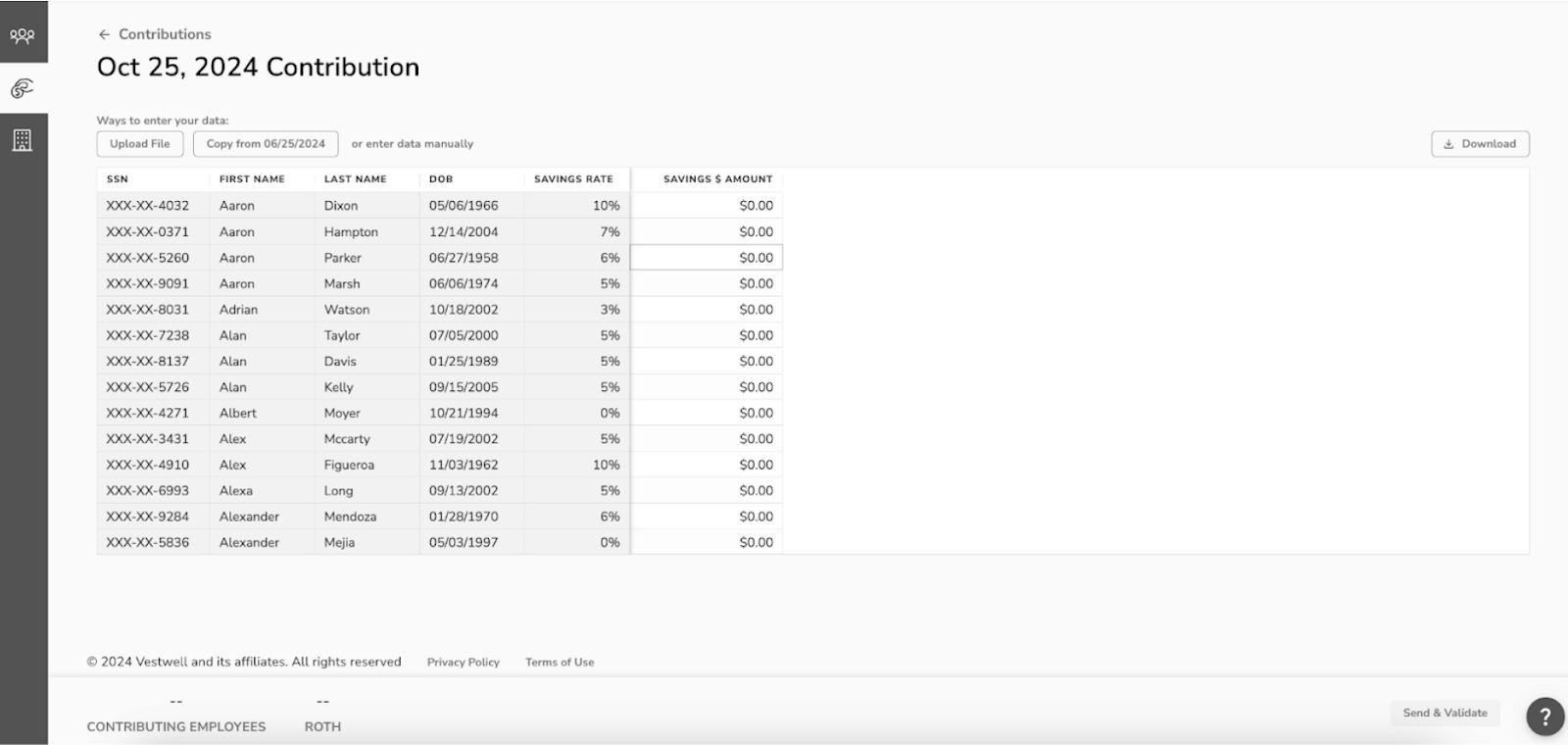
Task: Open the company building icon in sidebar
Action: click(23, 140)
